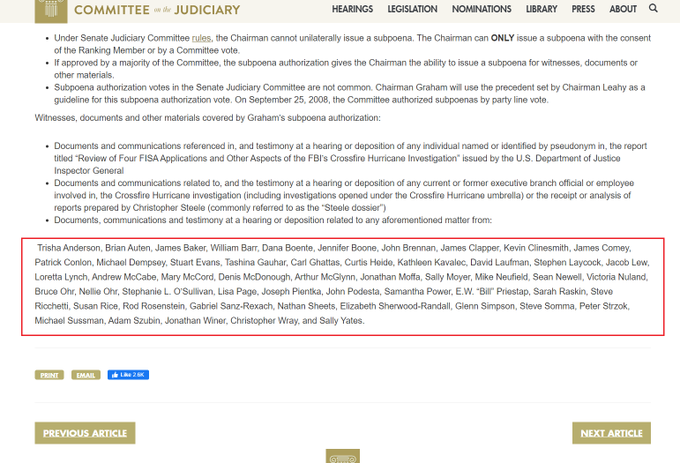Click the name 'Sally Yates' in list
The image size is (680, 463).
tap(340, 321)
